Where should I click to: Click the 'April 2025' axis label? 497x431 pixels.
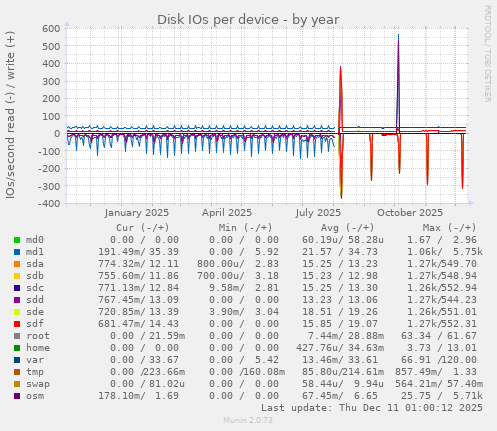227,213
